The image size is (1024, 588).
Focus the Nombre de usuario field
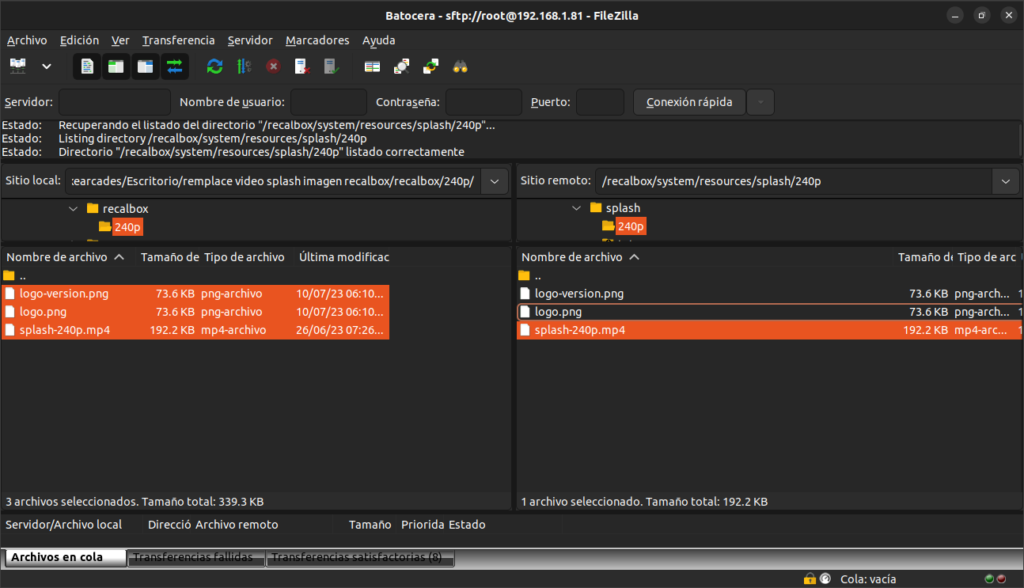pos(328,102)
